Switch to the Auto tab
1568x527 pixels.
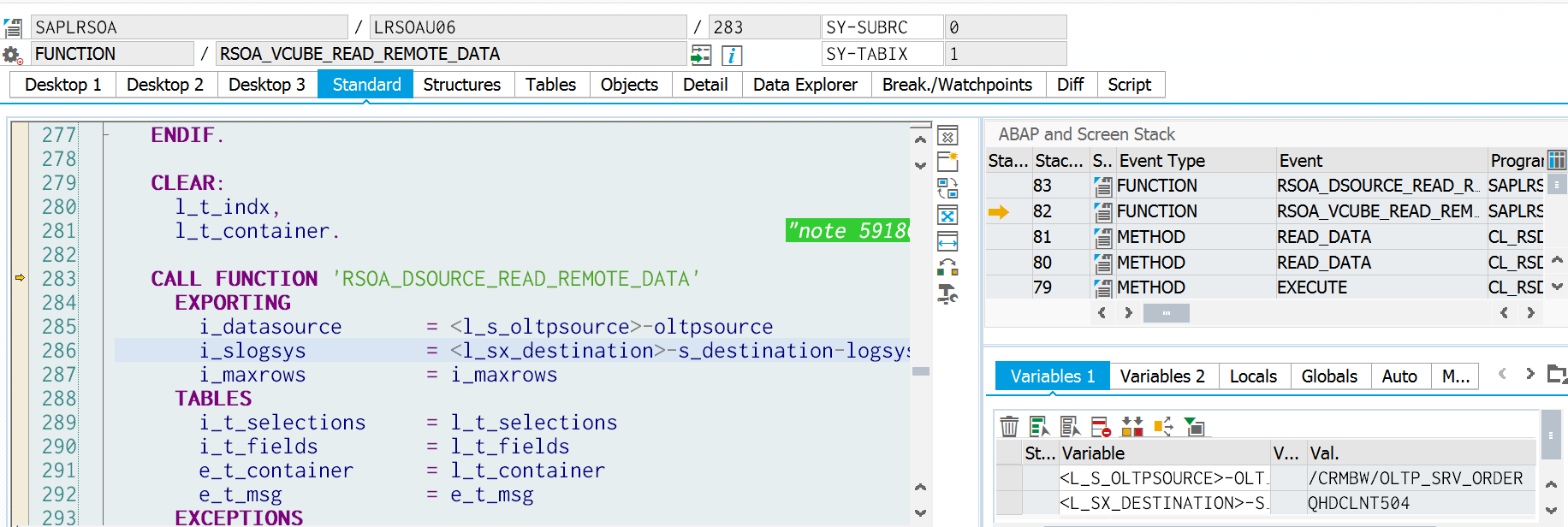click(1399, 376)
